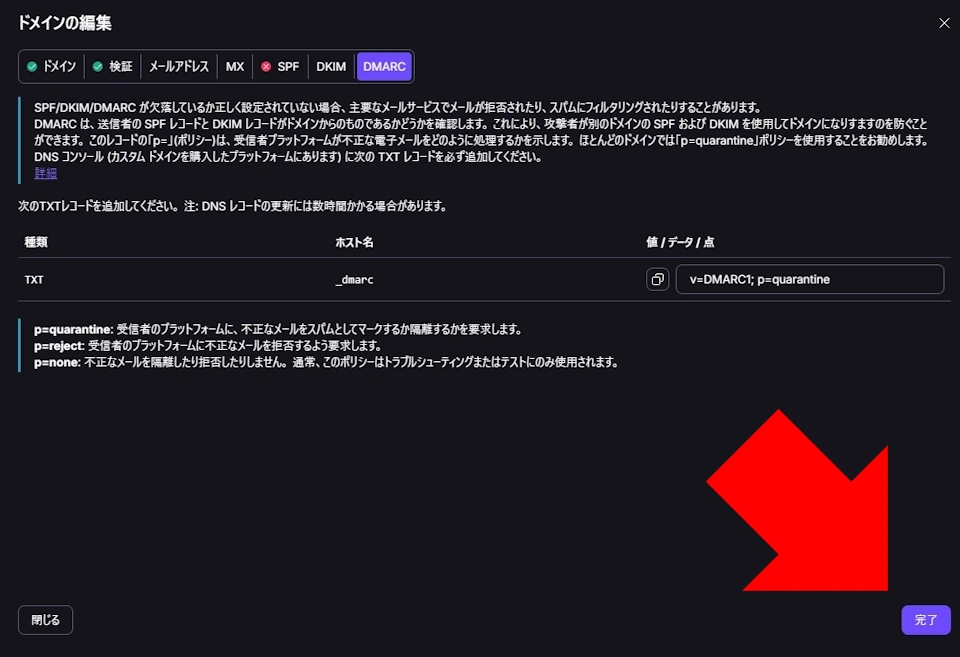Viewport: 960px width, 657px height.
Task: Click the TXT record type label
Action: pos(33,280)
